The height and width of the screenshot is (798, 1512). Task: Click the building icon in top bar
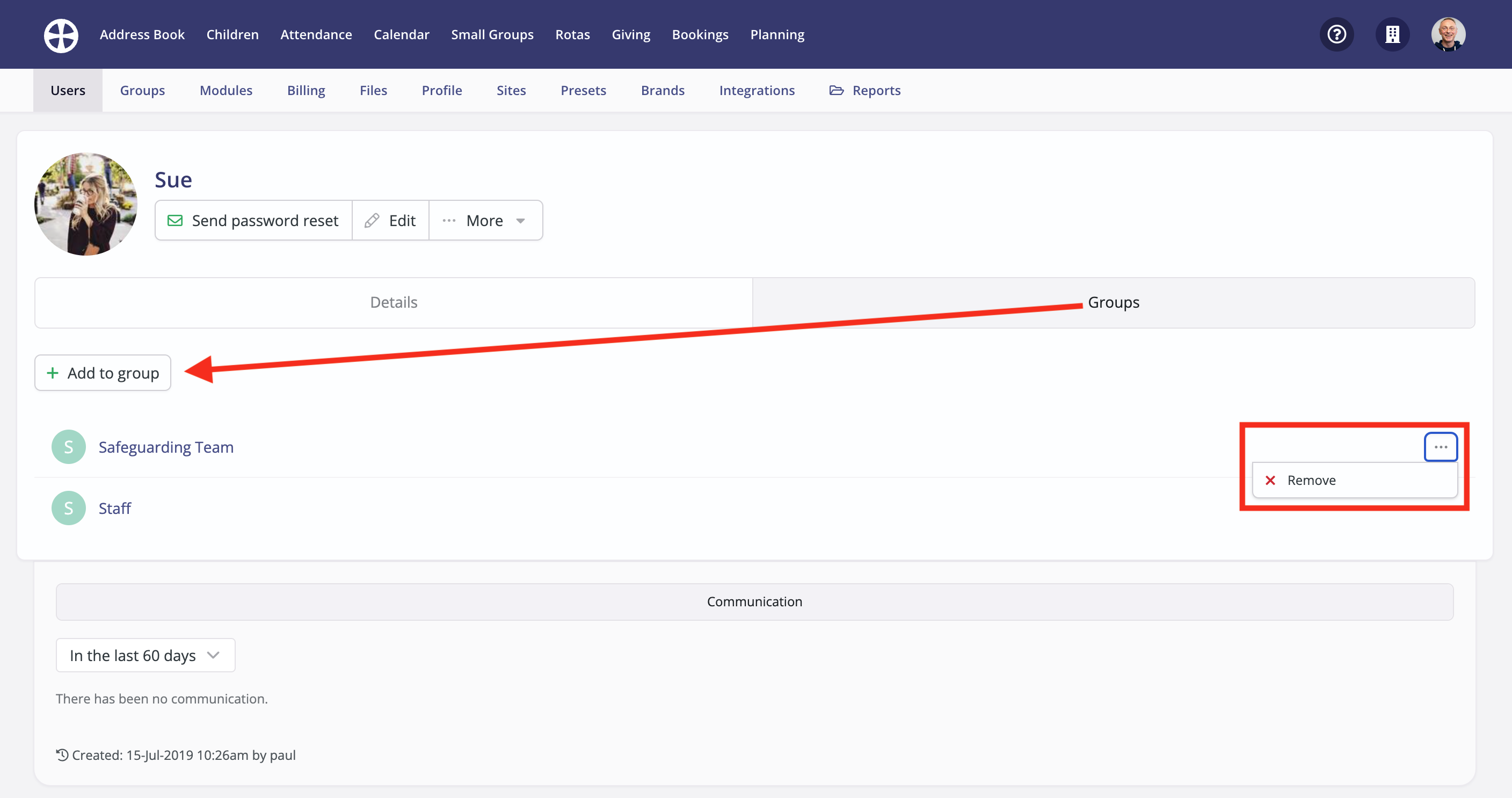point(1392,35)
